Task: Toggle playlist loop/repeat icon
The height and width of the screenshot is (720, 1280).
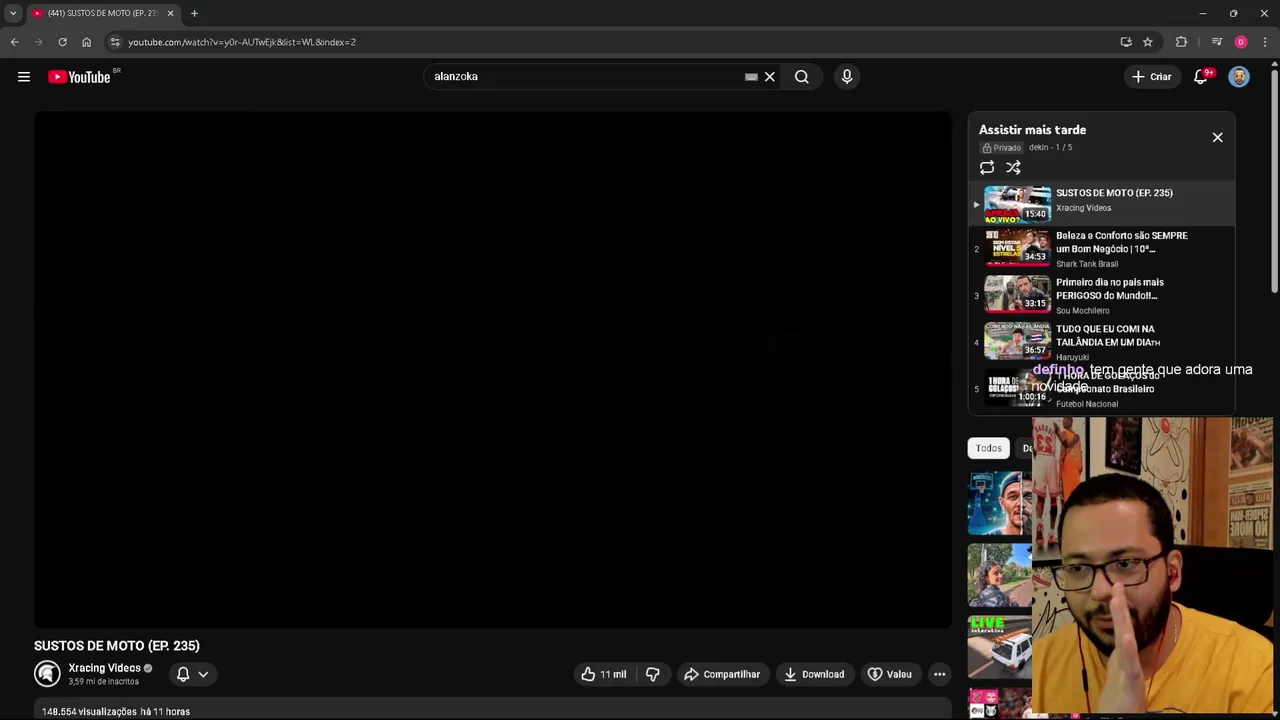Action: (987, 168)
